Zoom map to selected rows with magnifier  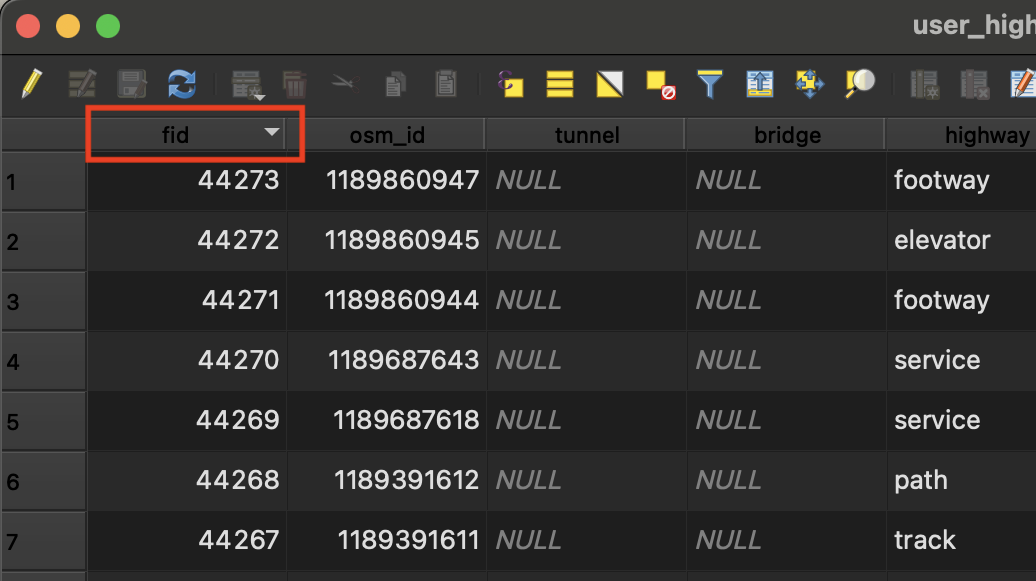[x=859, y=84]
